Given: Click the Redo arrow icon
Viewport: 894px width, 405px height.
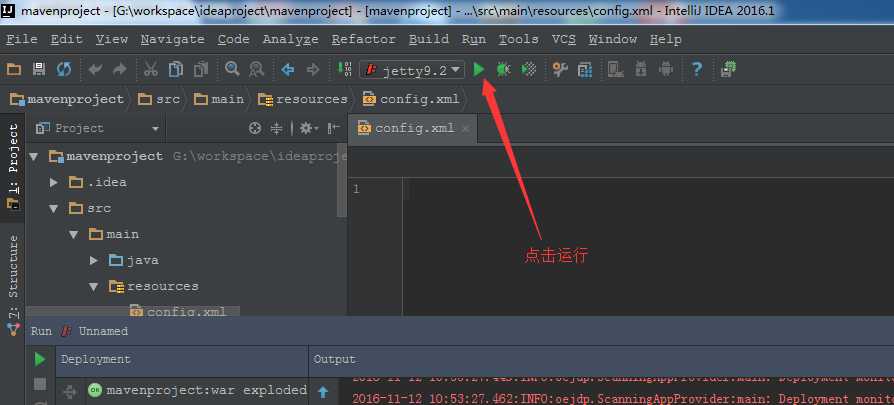Looking at the screenshot, I should coord(120,70).
